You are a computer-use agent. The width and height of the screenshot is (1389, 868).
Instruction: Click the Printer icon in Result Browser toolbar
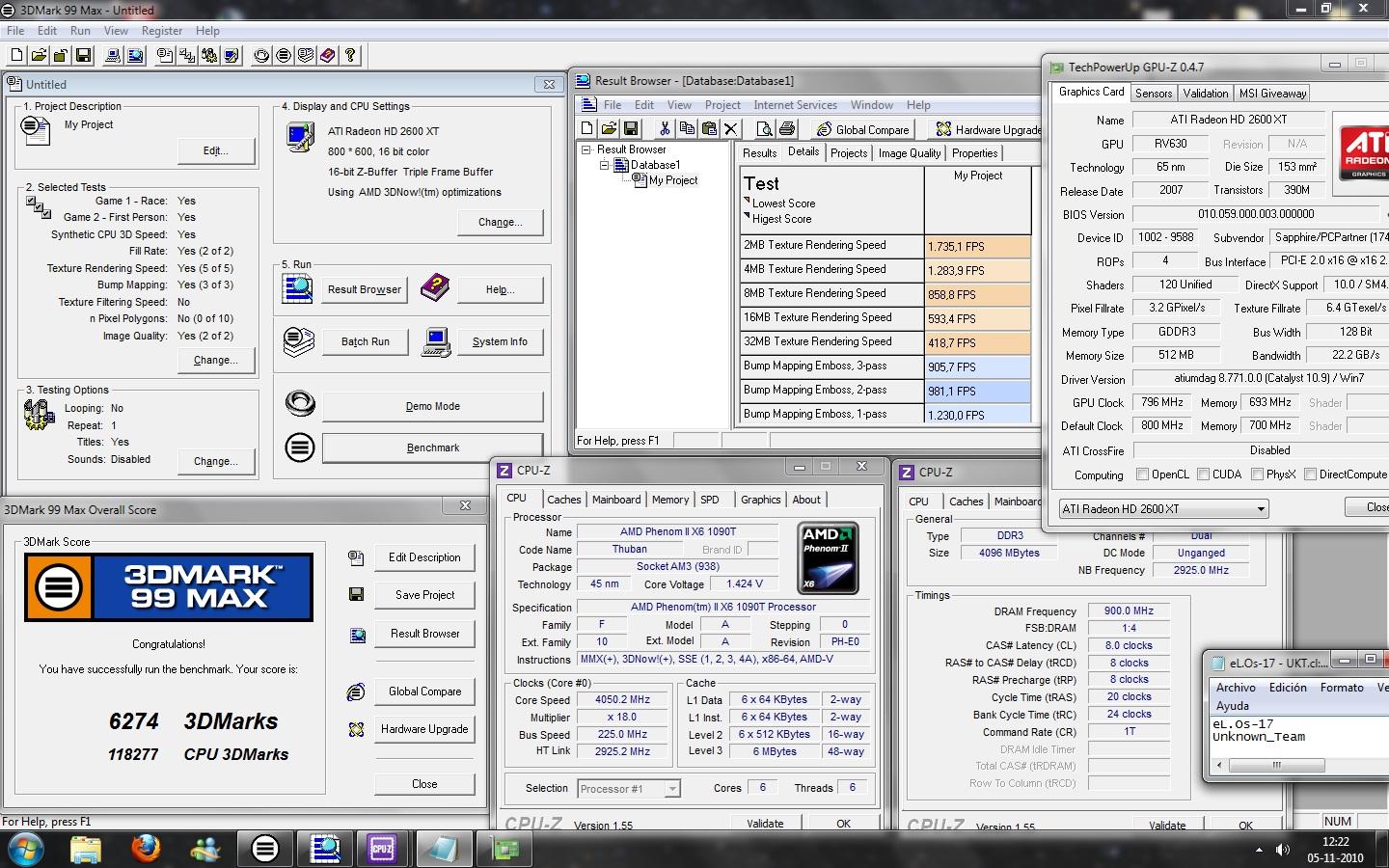coord(787,128)
